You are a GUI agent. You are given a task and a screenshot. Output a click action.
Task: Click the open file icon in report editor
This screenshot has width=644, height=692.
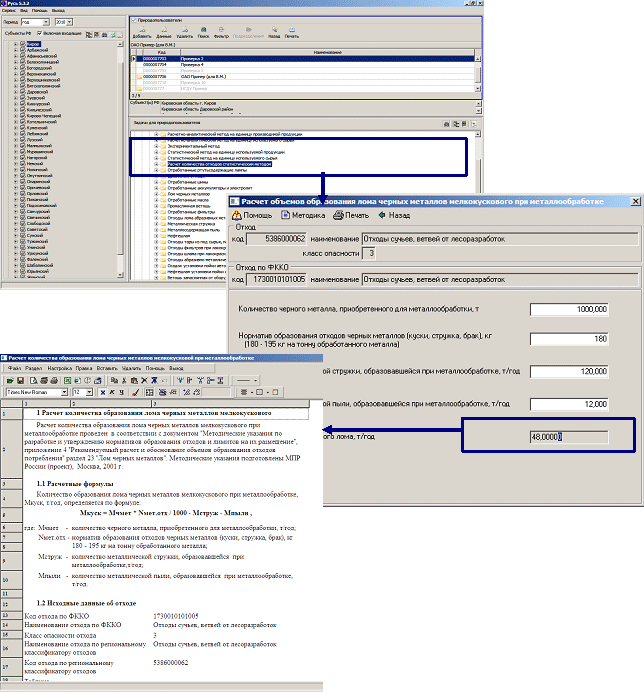(x=22, y=381)
